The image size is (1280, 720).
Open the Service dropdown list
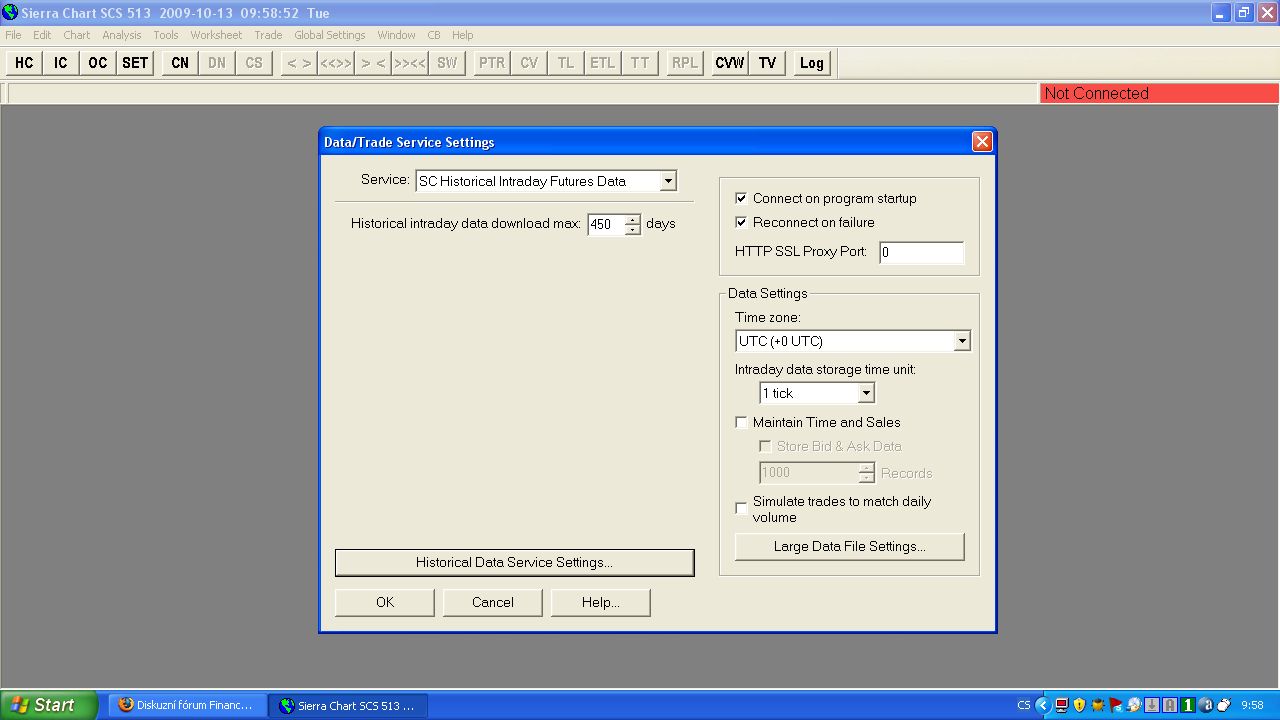[668, 181]
